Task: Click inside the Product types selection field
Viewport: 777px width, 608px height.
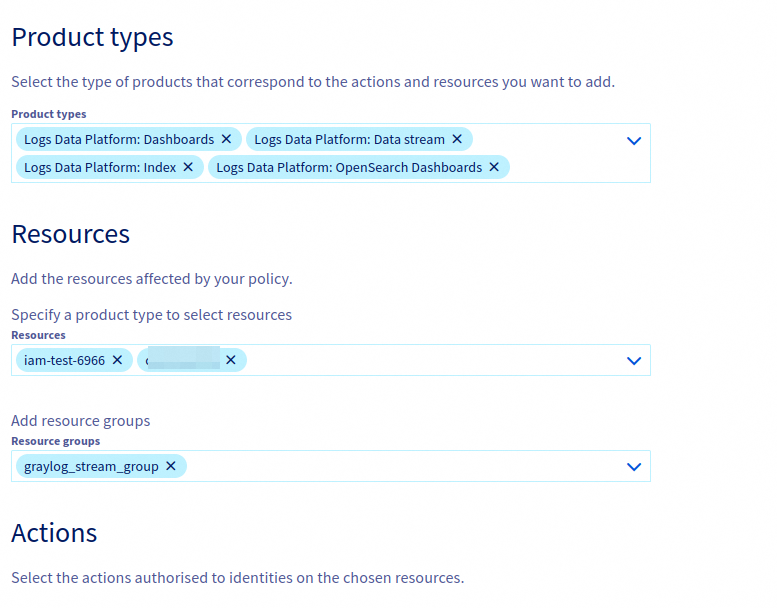Action: 331,153
